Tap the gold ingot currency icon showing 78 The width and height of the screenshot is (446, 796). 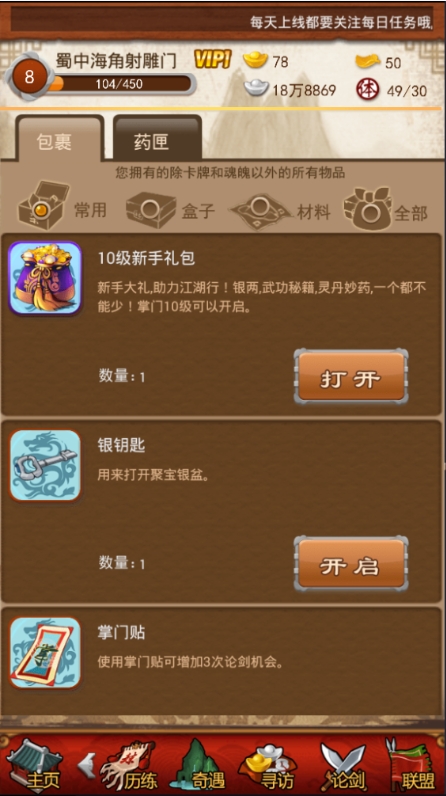[255, 60]
